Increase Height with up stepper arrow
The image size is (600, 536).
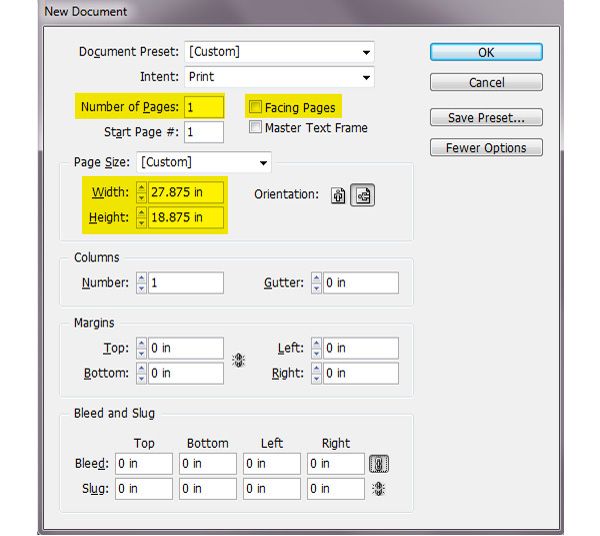click(x=142, y=213)
